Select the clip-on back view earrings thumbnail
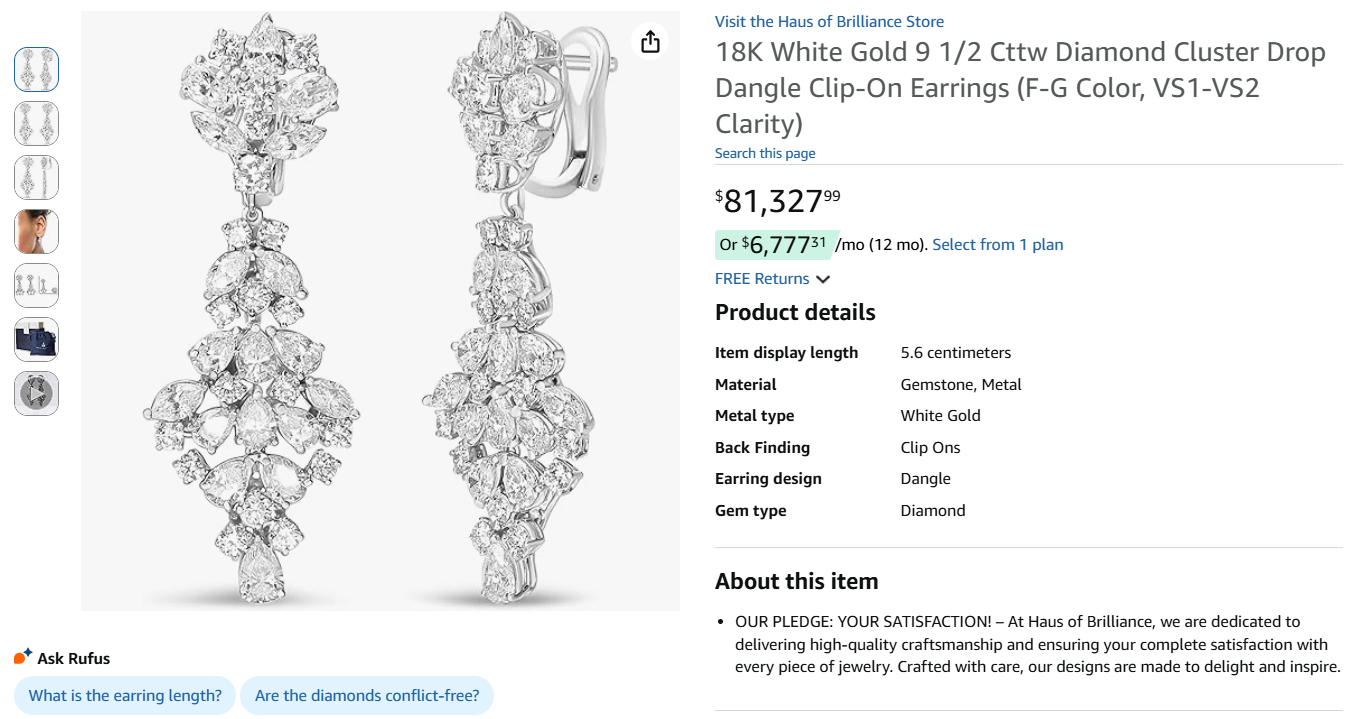This screenshot has height=719, width=1357. 36,178
